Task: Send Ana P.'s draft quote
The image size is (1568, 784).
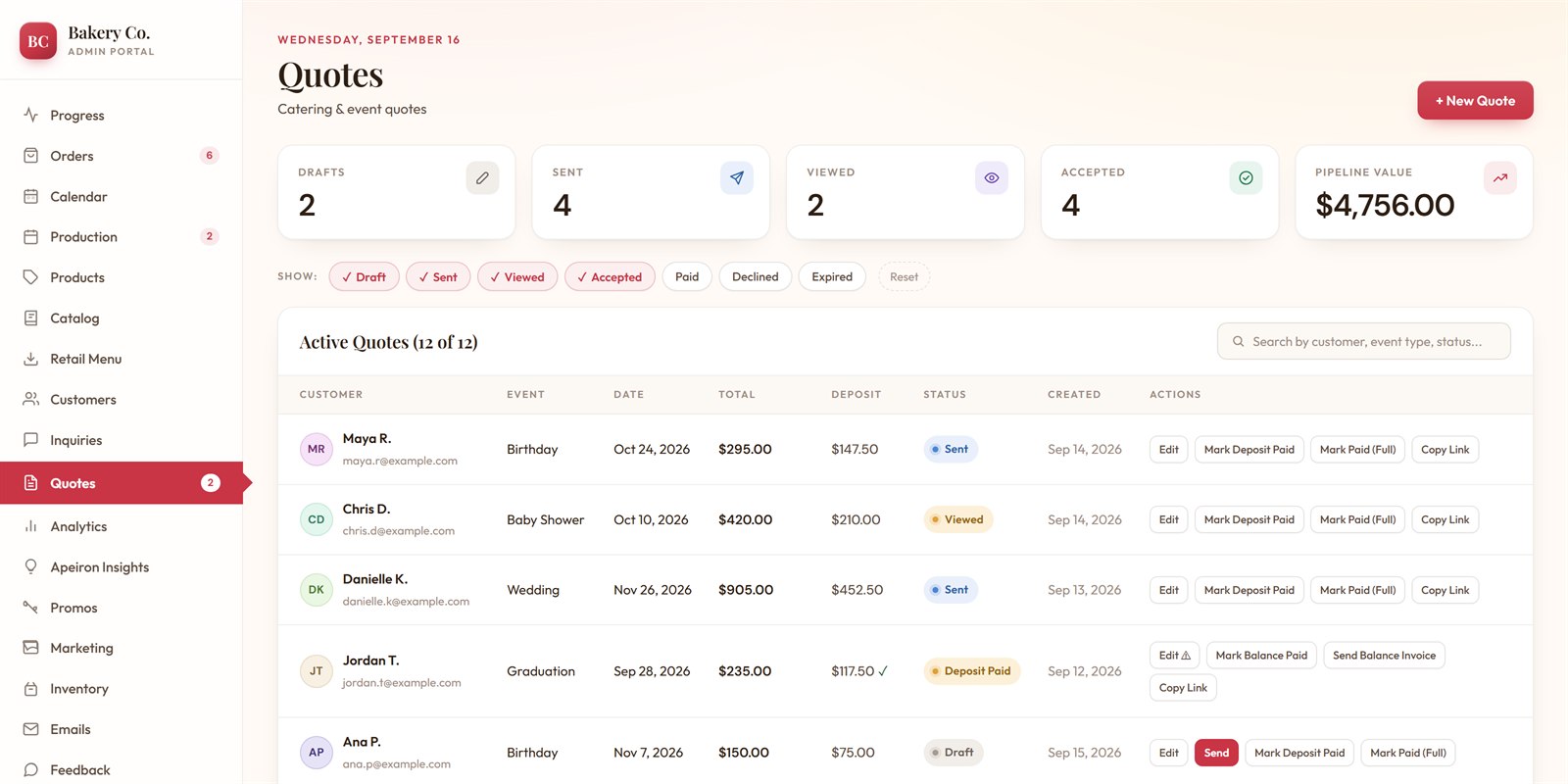Action: pyautogui.click(x=1216, y=753)
